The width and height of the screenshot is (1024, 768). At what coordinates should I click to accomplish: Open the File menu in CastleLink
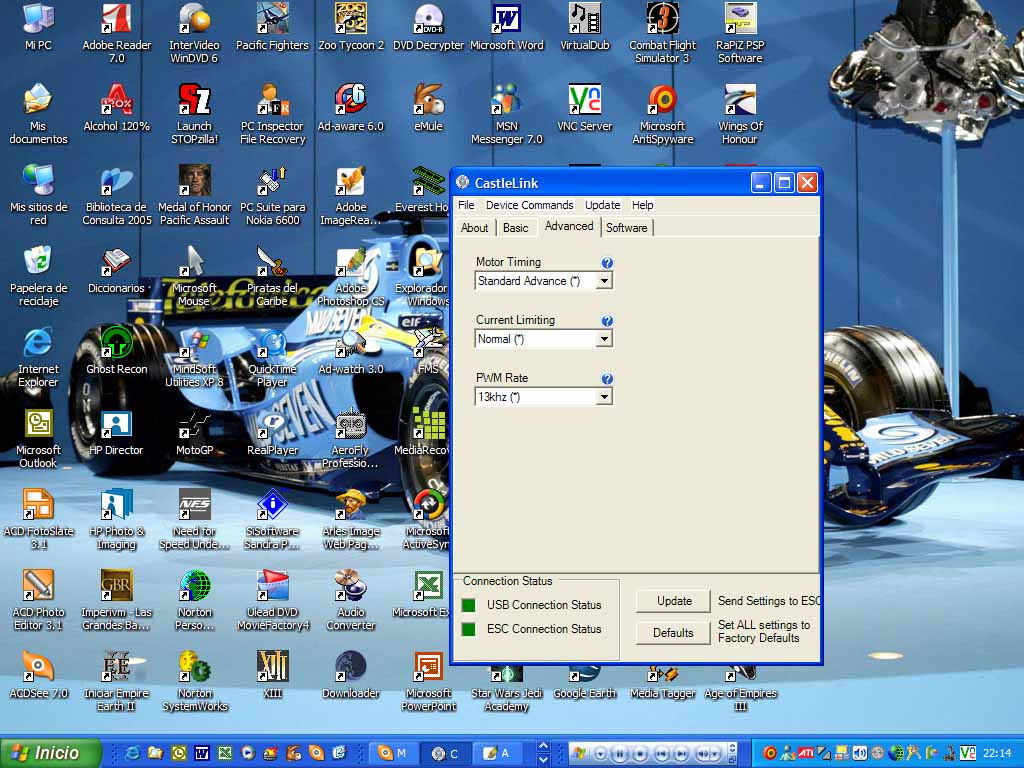(466, 205)
